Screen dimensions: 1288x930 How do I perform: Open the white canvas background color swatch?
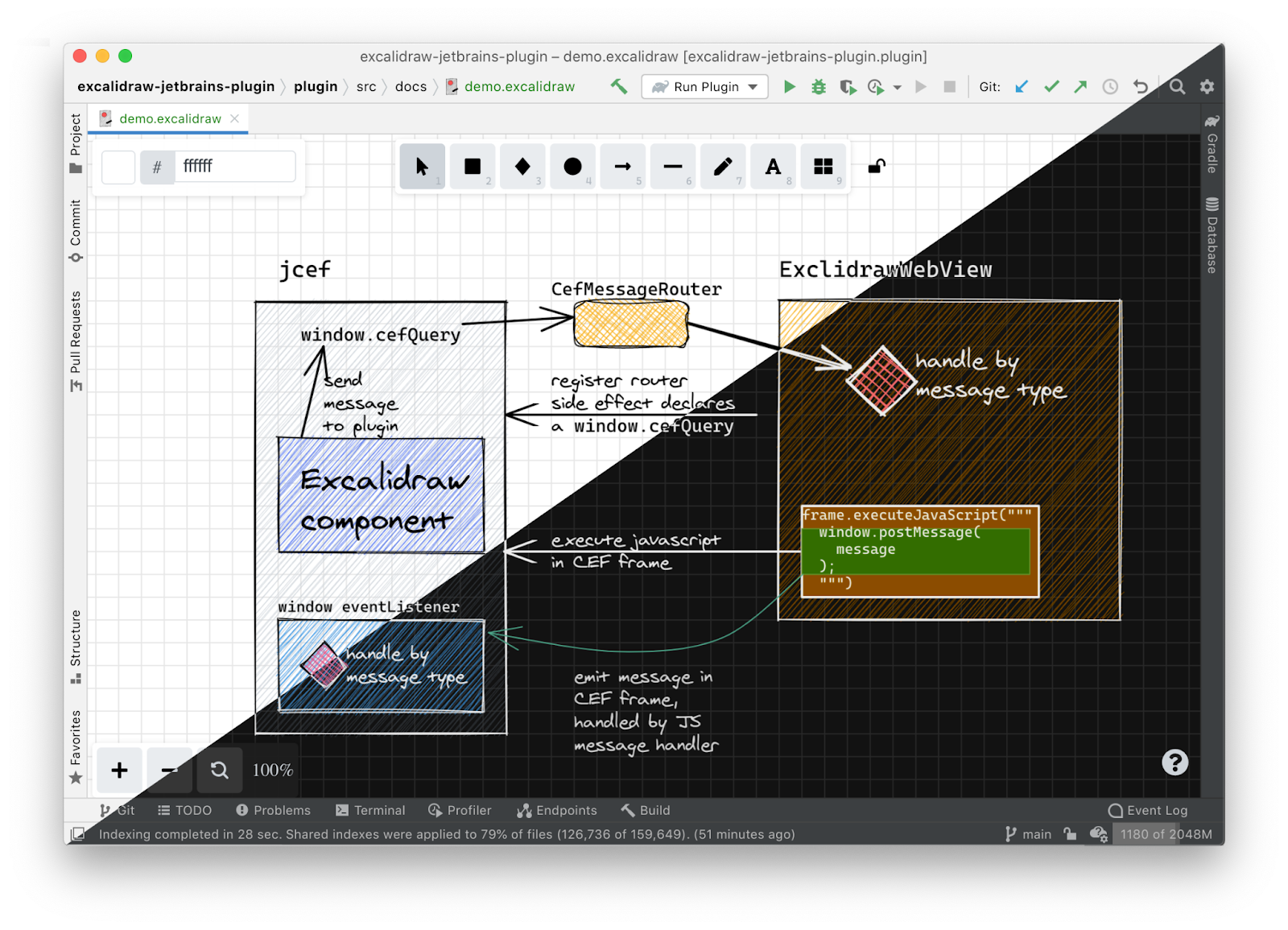(x=118, y=167)
